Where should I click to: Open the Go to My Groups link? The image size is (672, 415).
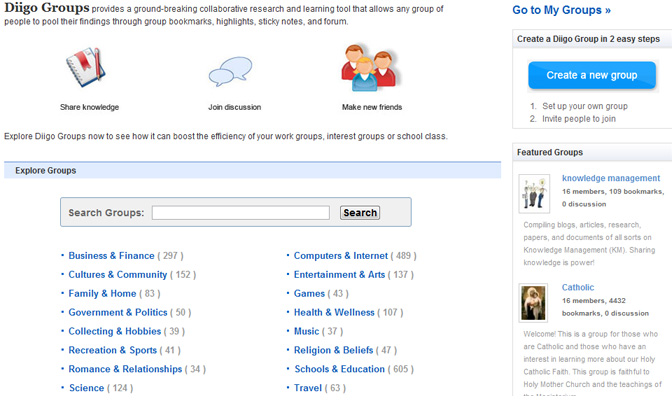point(561,10)
